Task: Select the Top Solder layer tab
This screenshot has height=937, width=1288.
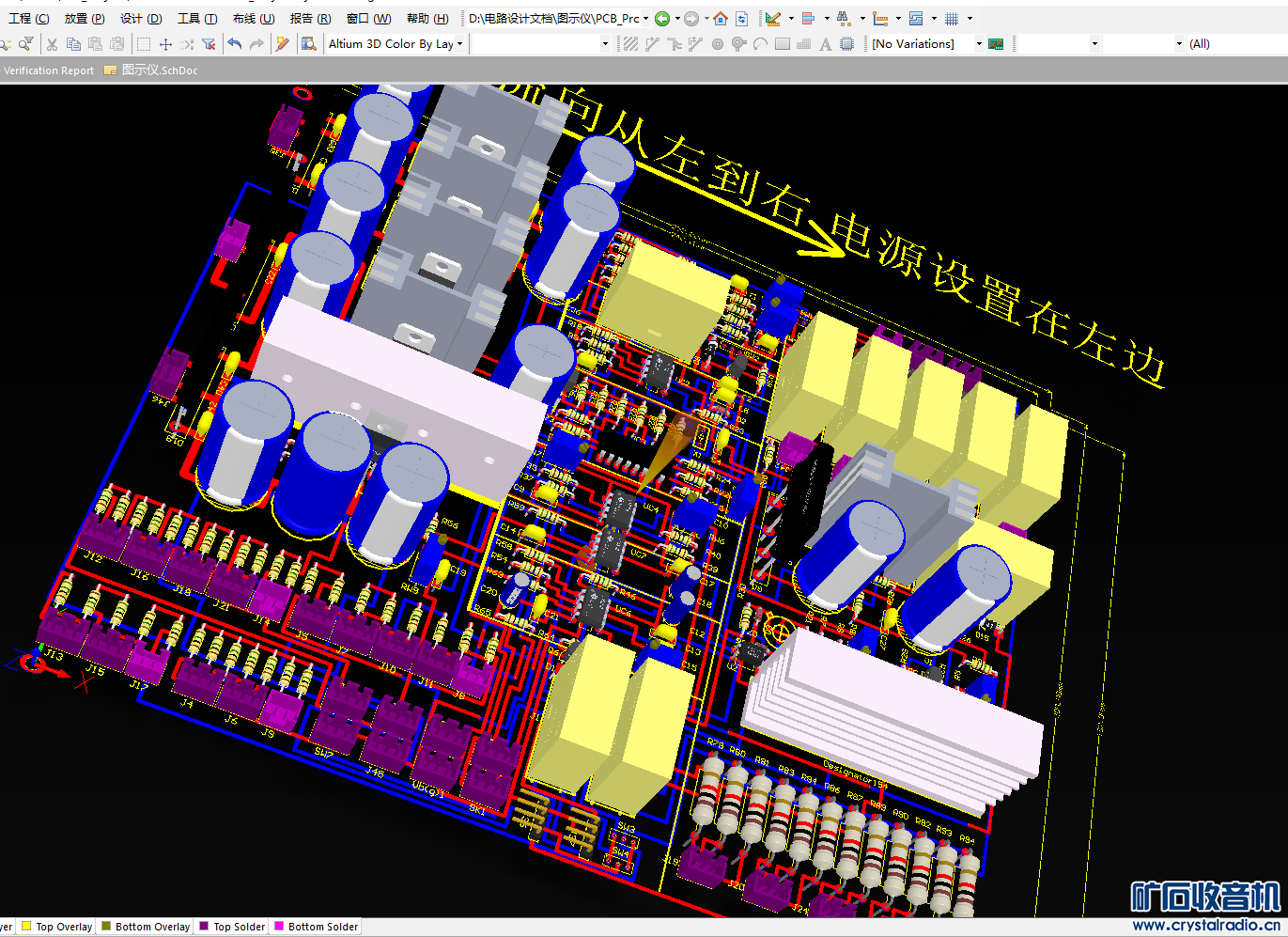Action: tap(232, 927)
